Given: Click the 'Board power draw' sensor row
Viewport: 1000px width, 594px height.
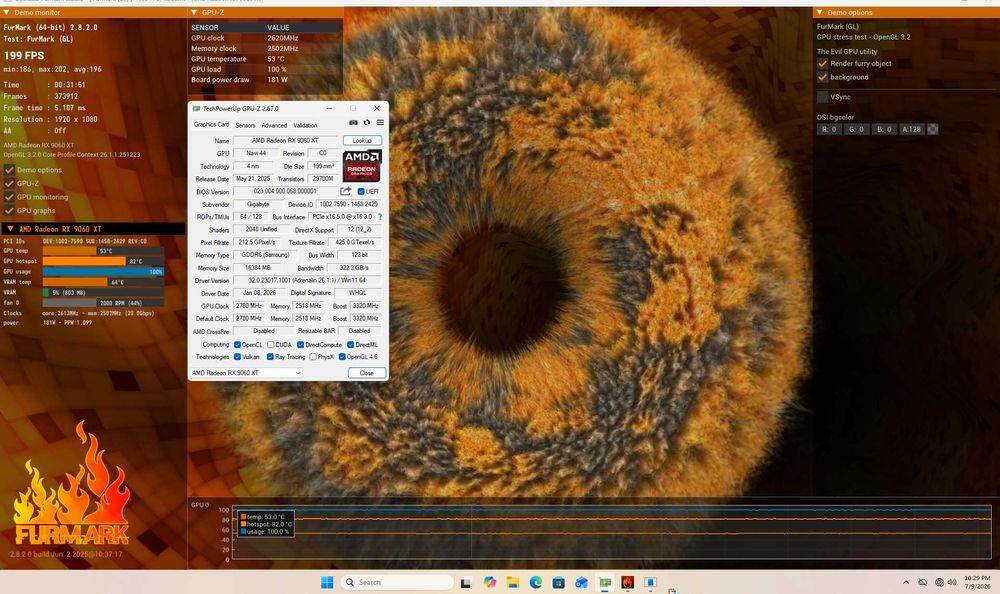Looking at the screenshot, I should (266, 80).
